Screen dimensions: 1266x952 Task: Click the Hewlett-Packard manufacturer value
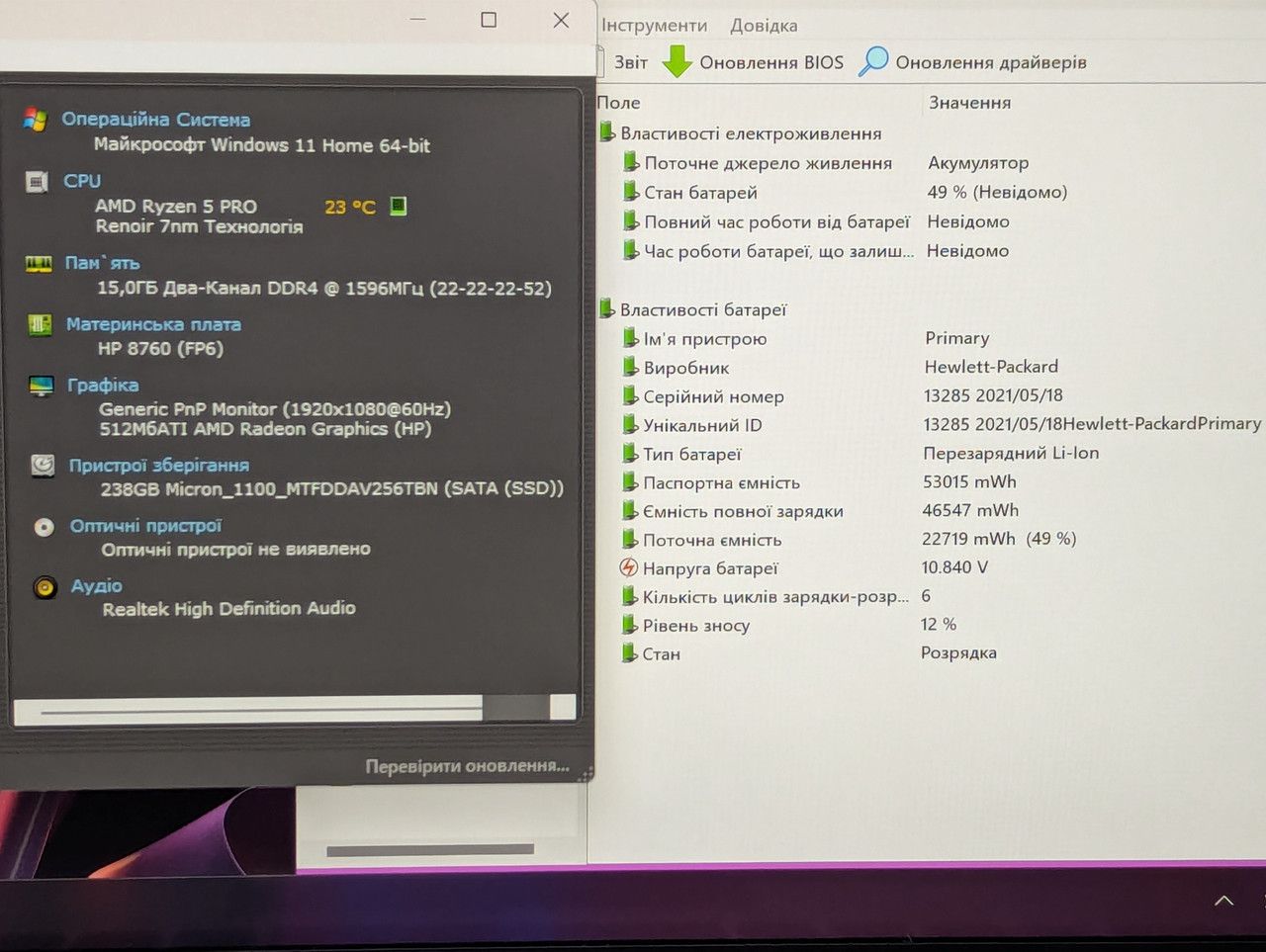point(991,367)
